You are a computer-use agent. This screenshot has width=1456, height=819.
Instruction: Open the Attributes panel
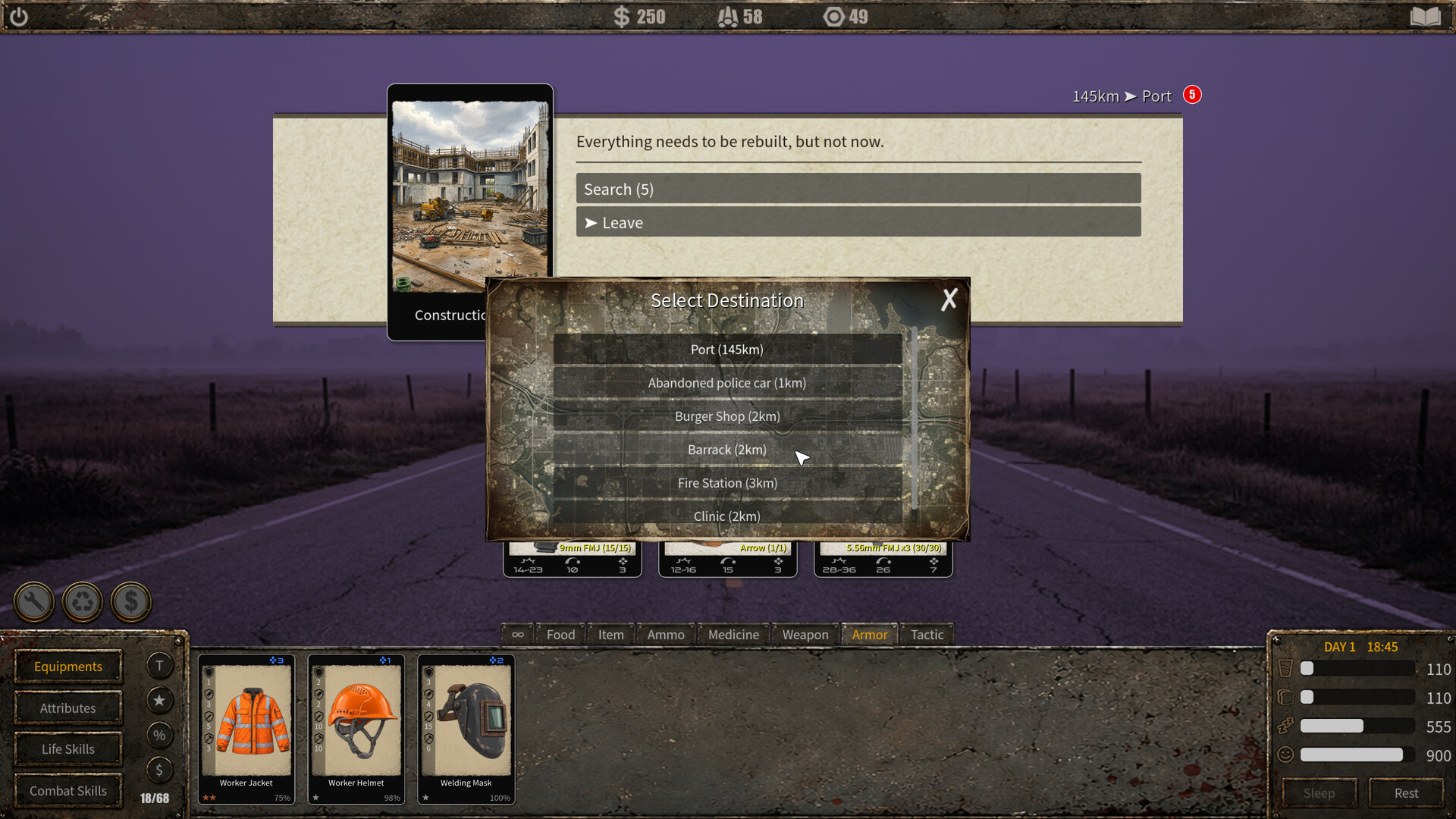[68, 708]
